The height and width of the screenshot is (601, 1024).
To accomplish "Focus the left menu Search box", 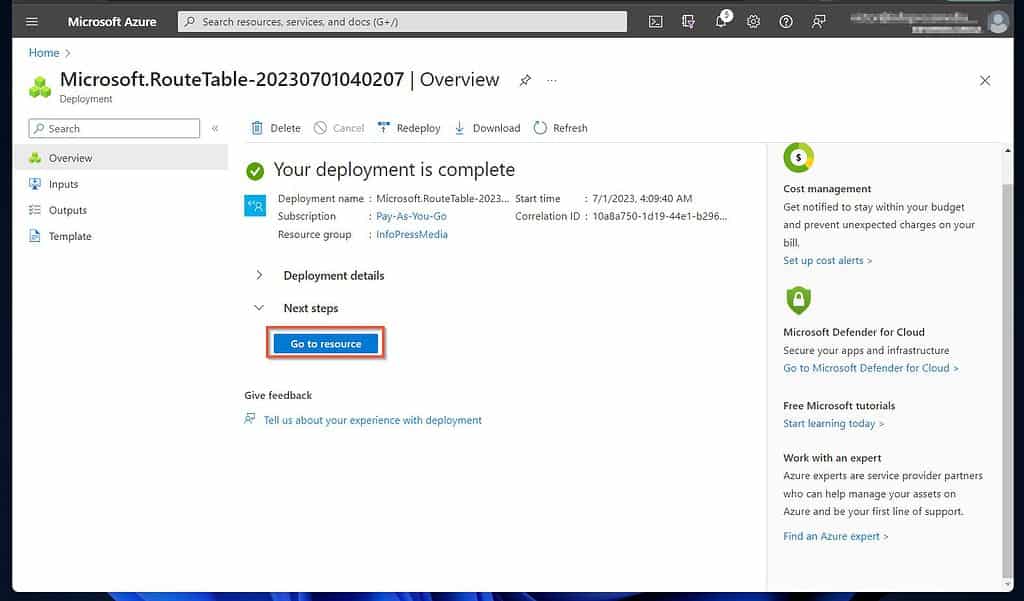I will (x=114, y=129).
